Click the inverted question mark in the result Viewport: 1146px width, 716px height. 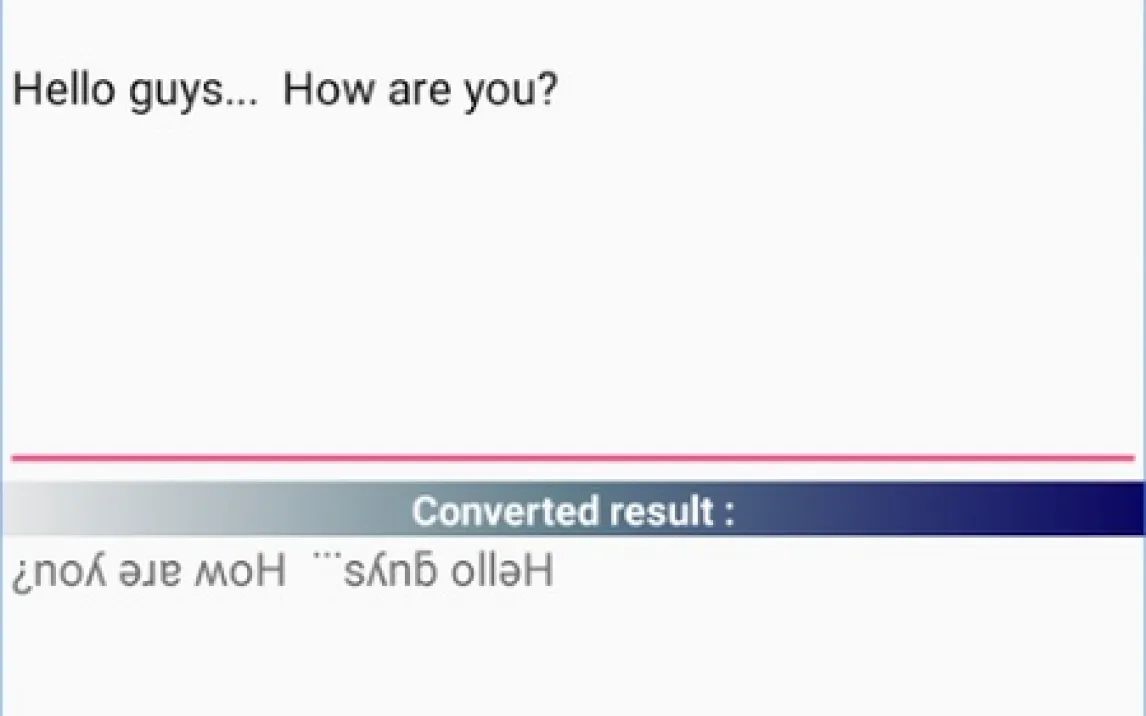[x=20, y=574]
